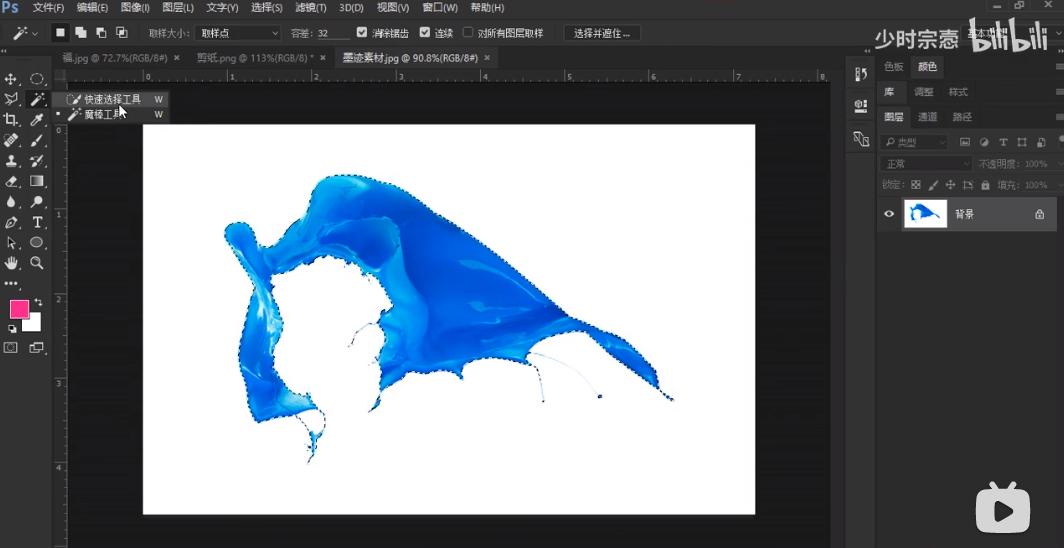This screenshot has width=1064, height=548.
Task: Uncheck the anti-alias (消除锯齿) checkbox
Action: (362, 33)
